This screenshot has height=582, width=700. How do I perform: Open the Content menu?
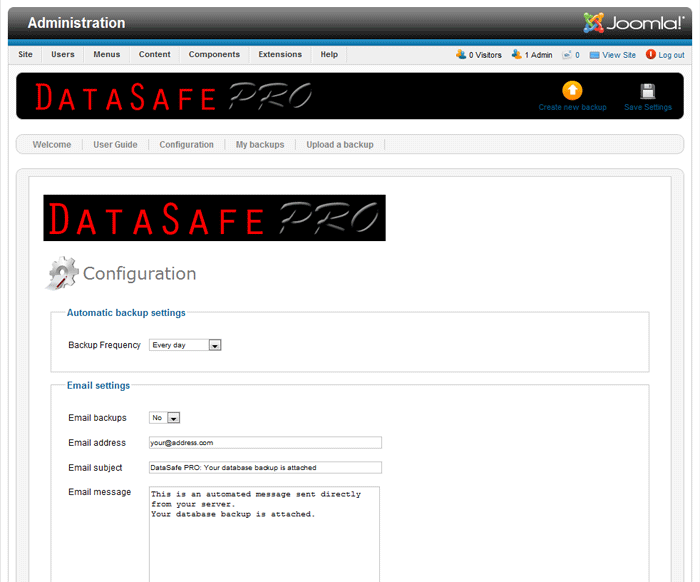[x=154, y=54]
